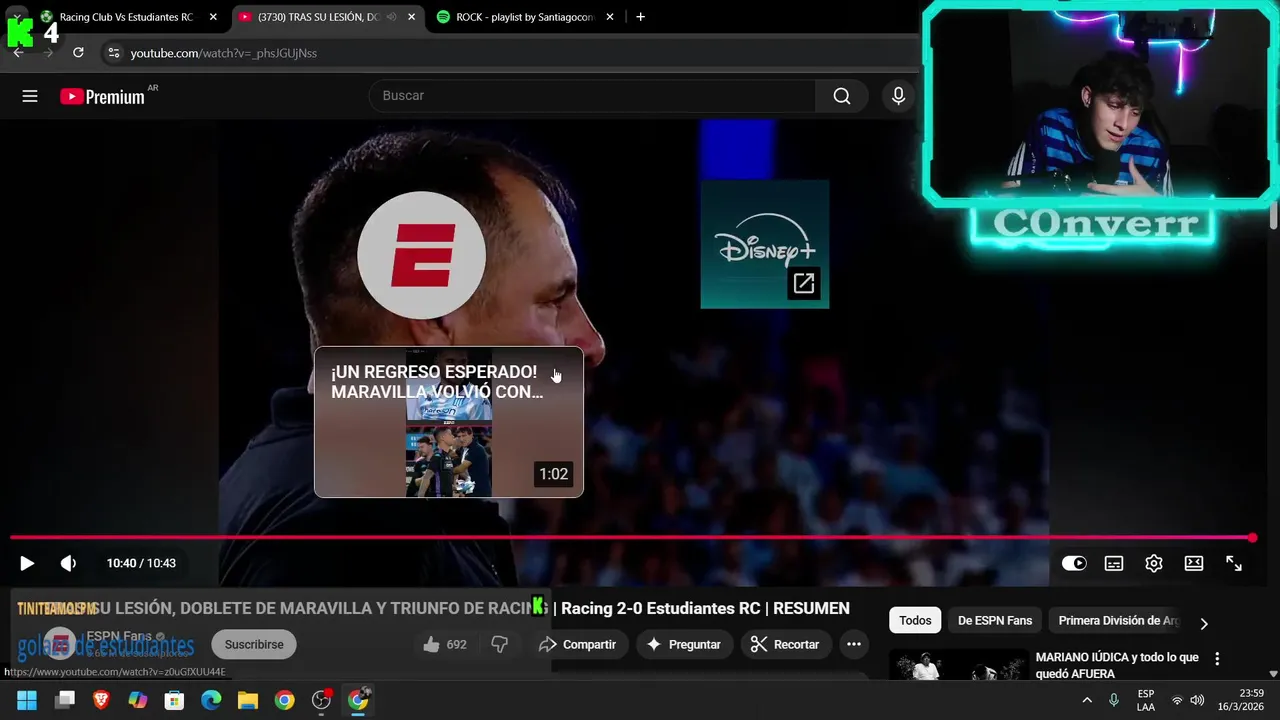Open Copilot from taskbar
1280x720 pixels.
coord(138,700)
